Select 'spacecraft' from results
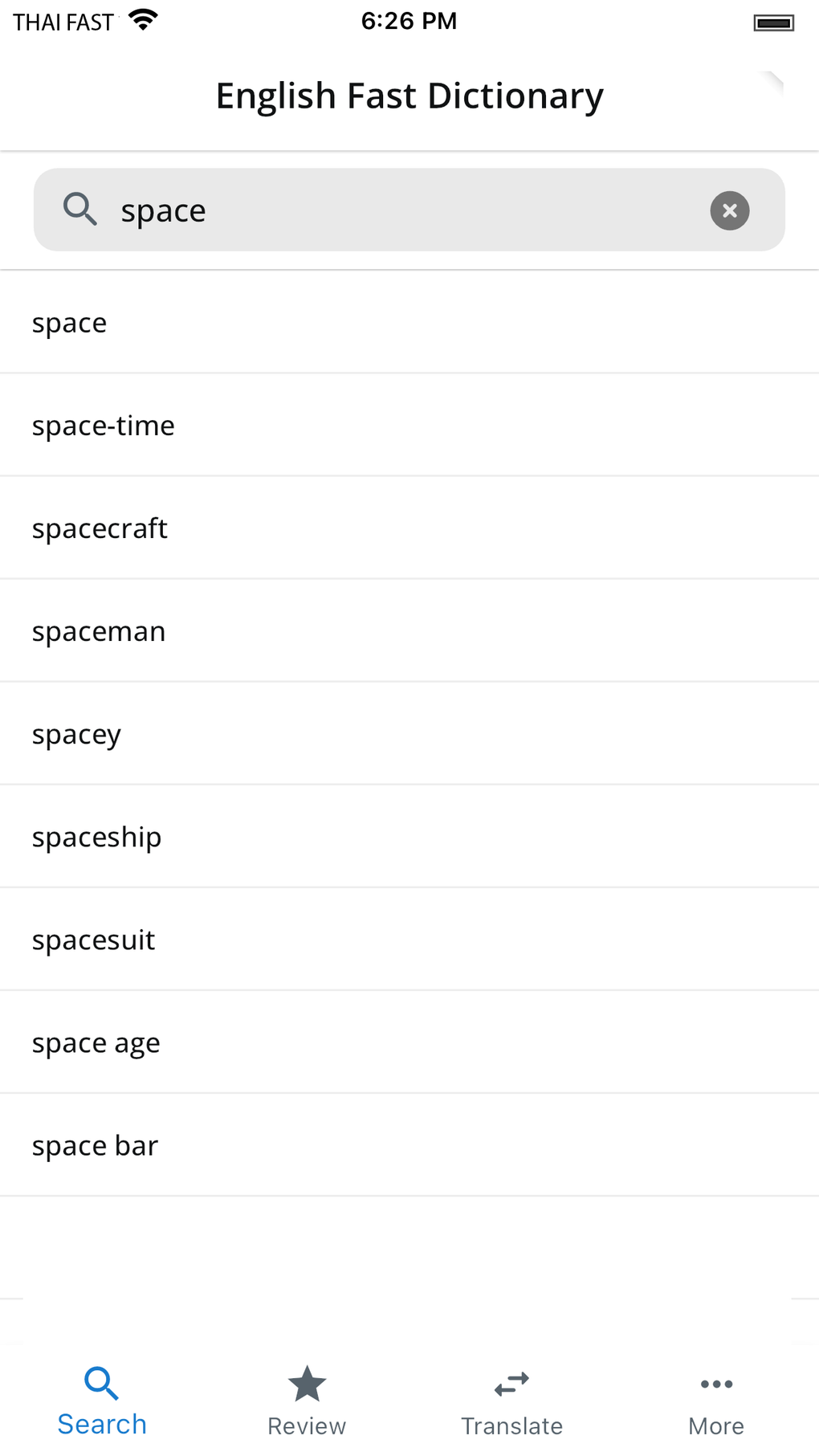The height and width of the screenshot is (1456, 819). coord(100,528)
